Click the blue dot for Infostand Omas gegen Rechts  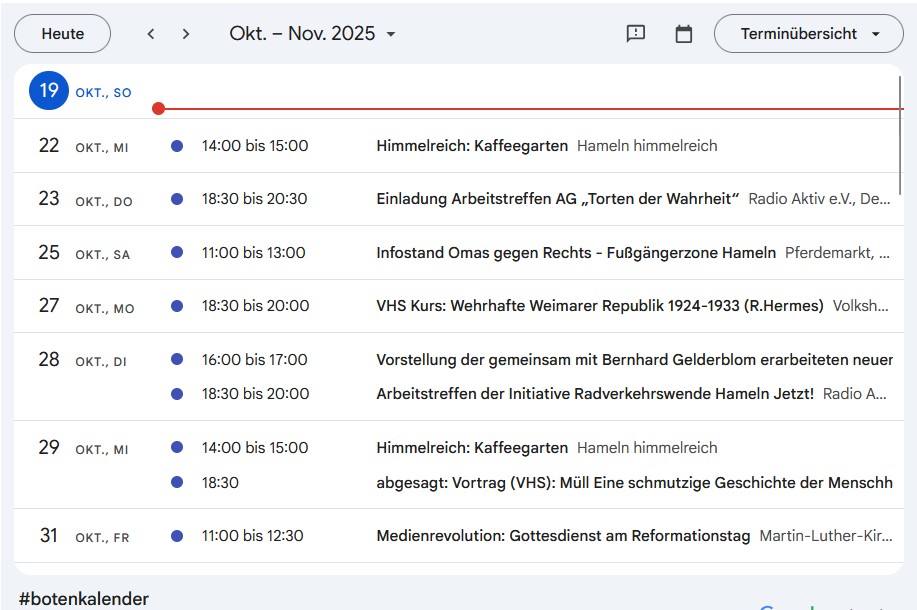click(x=177, y=253)
